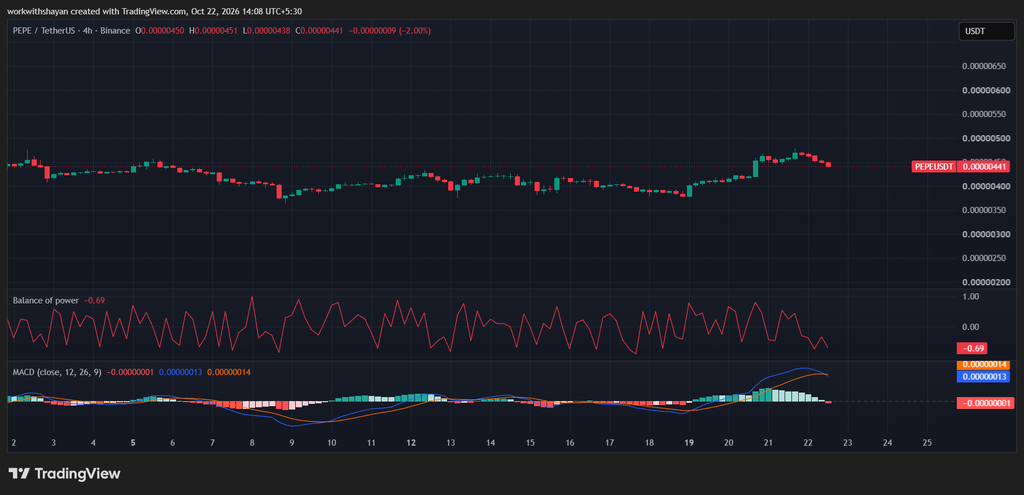
Task: Click the USDT currency button
Action: pos(986,31)
